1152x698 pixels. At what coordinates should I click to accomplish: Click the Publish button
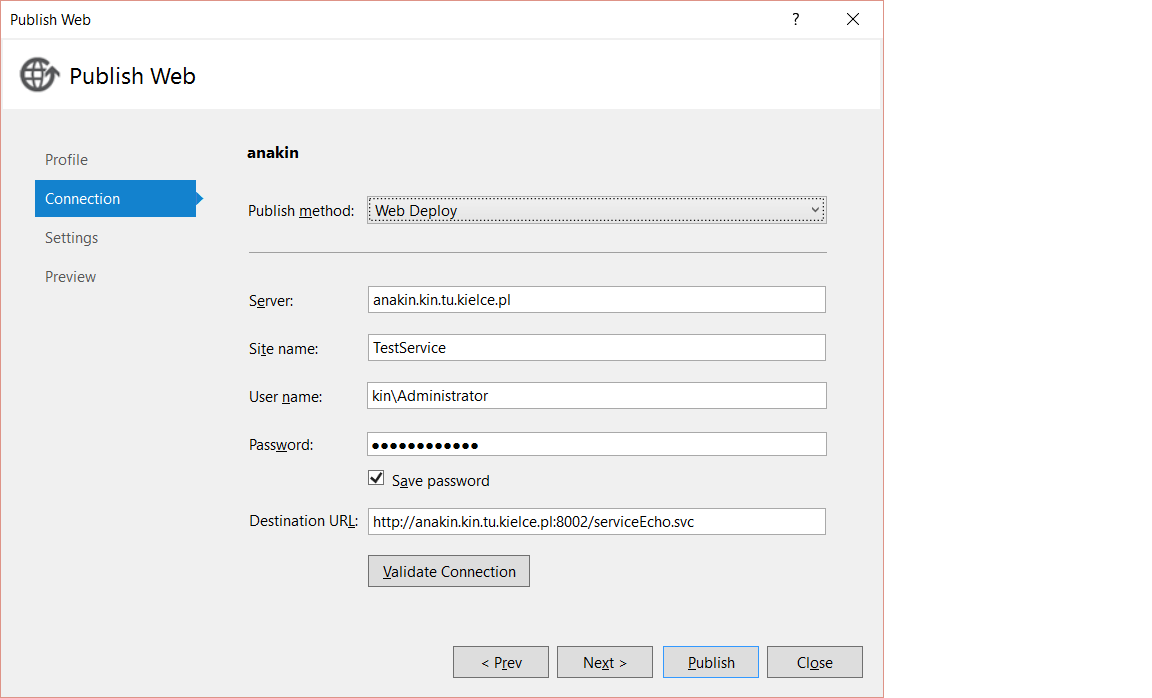point(710,662)
